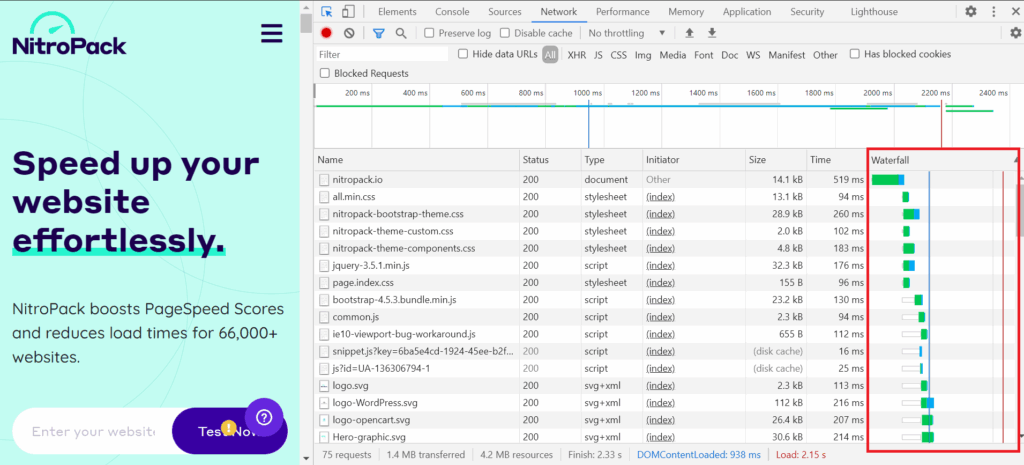The image size is (1024, 465).
Task: Stop recording network log red button
Action: click(x=327, y=33)
